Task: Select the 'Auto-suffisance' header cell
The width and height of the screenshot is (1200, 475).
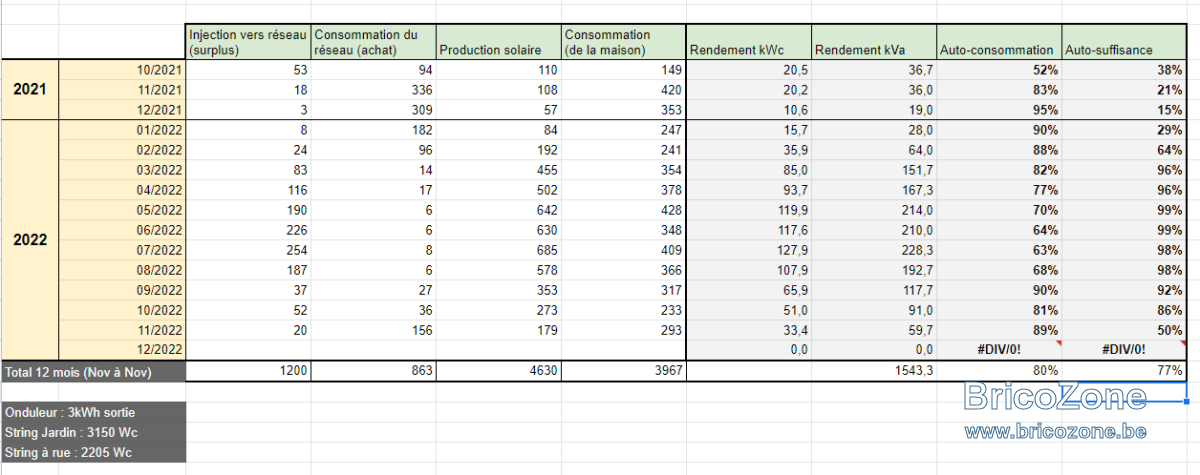Action: 1123,42
